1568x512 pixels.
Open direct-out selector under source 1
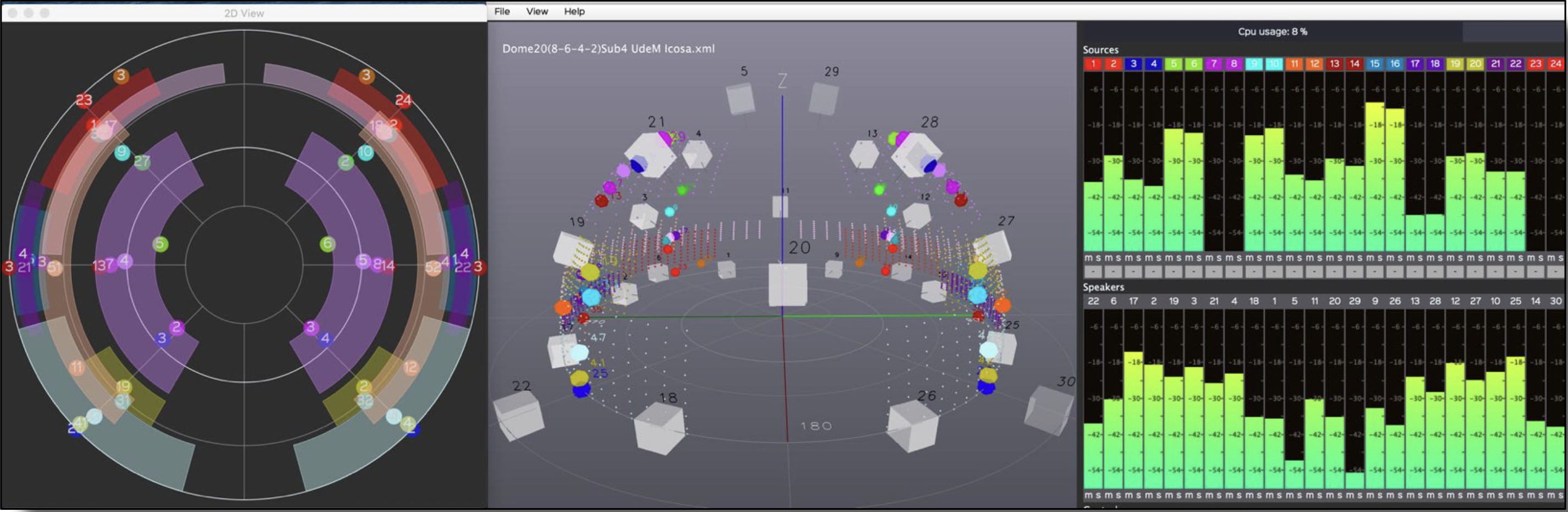click(1093, 271)
